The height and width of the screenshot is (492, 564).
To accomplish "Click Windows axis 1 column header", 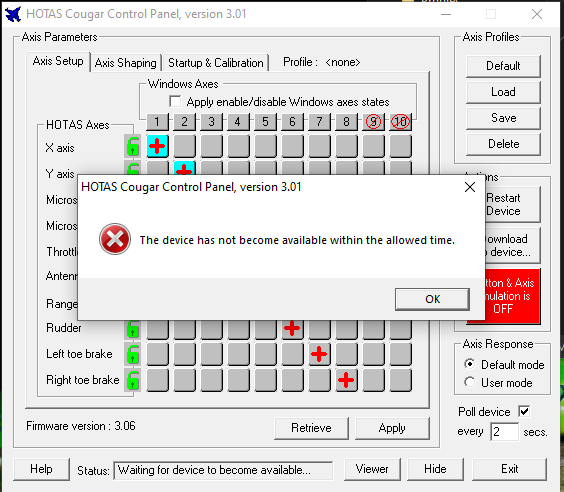I will pos(157,122).
